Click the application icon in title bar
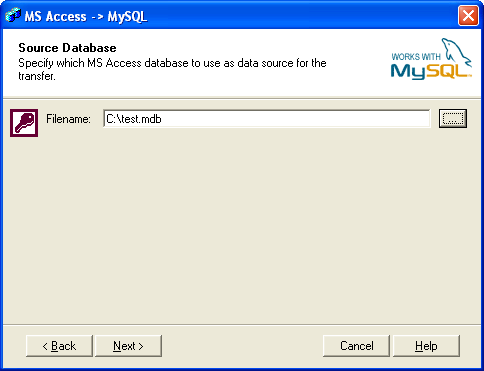 pyautogui.click(x=13, y=15)
